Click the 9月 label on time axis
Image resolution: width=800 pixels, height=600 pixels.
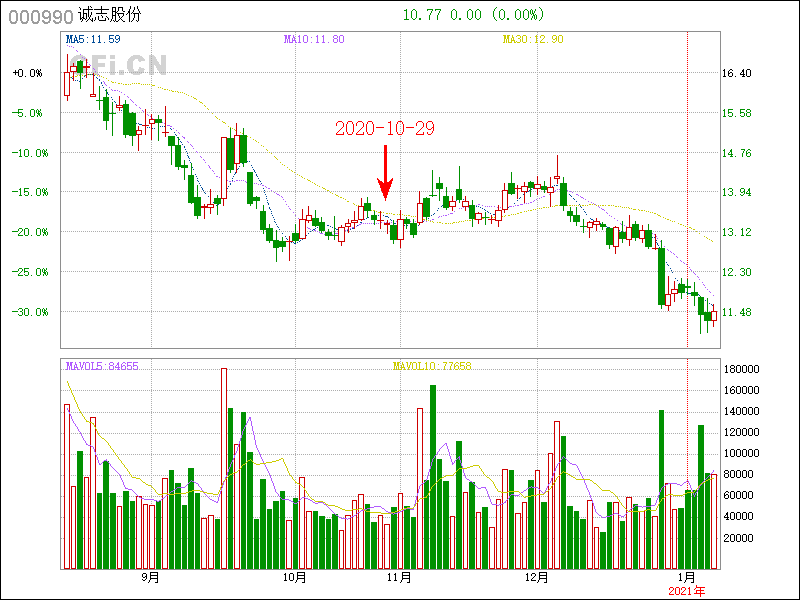click(150, 578)
